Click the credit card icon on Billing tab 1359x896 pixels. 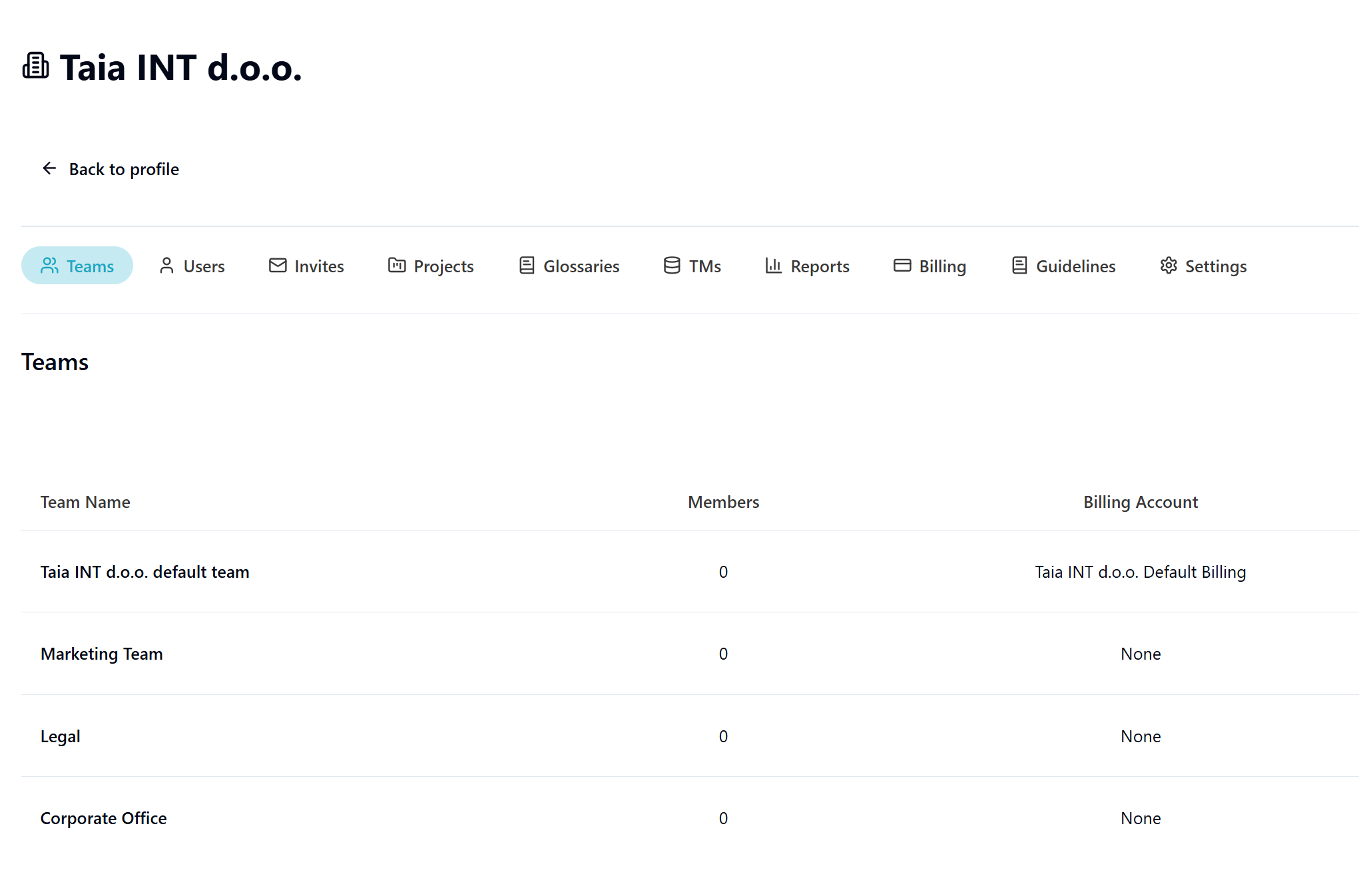pos(902,266)
